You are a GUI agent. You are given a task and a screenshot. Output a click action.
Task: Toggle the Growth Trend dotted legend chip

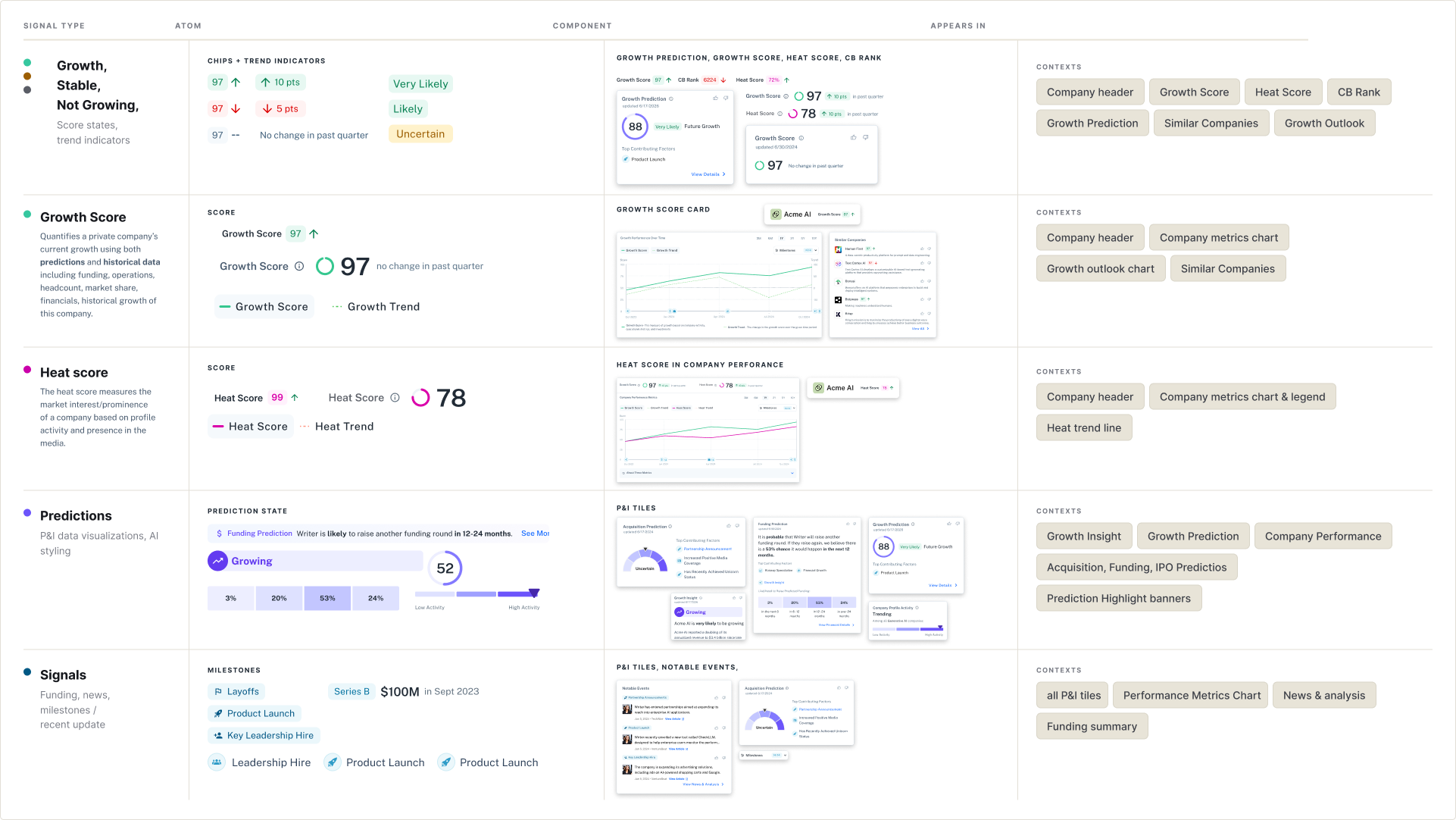coord(376,307)
